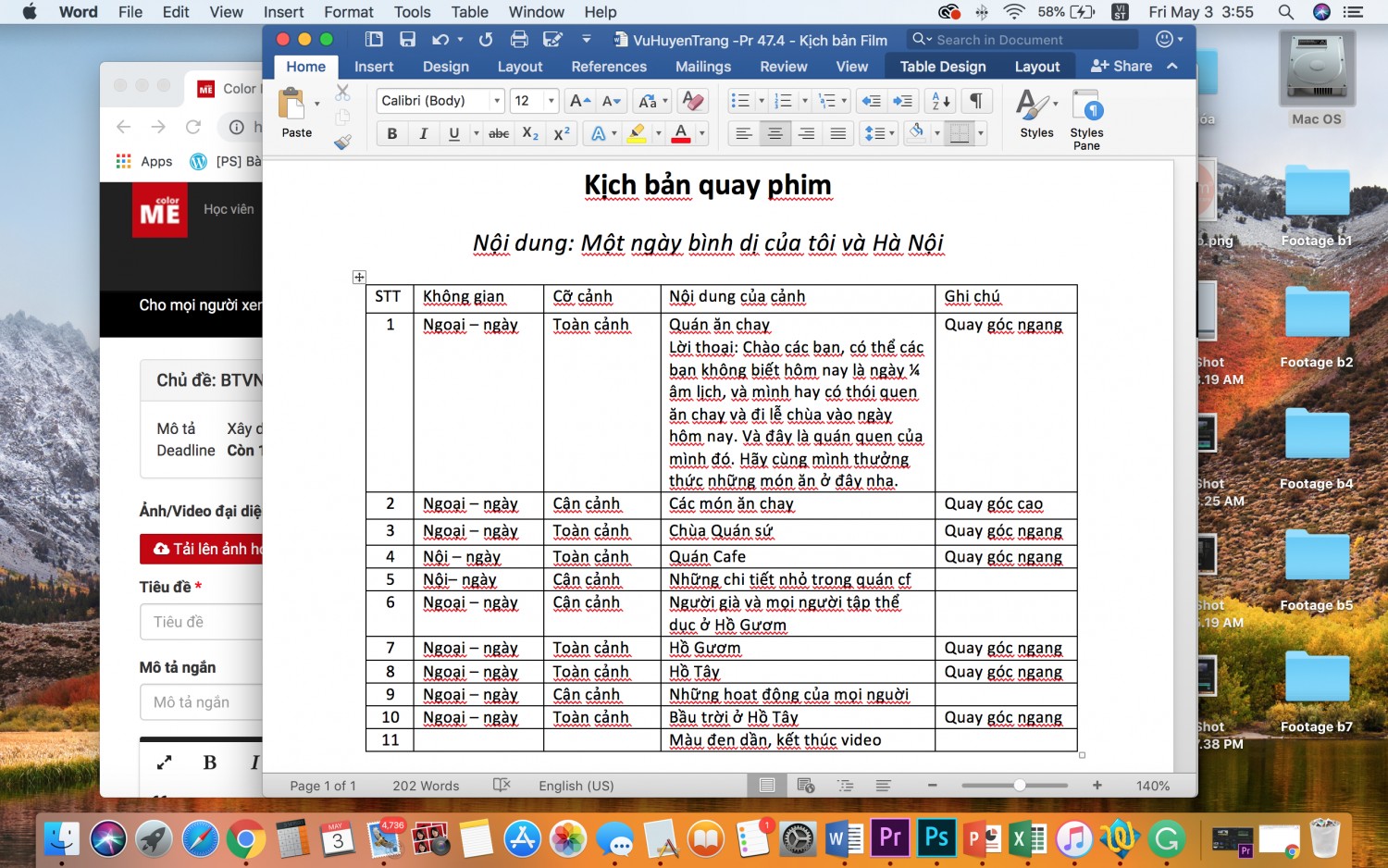Viewport: 1388px width, 868px height.
Task: Open Footage b4 folder on desktop
Action: pyautogui.click(x=1317, y=449)
